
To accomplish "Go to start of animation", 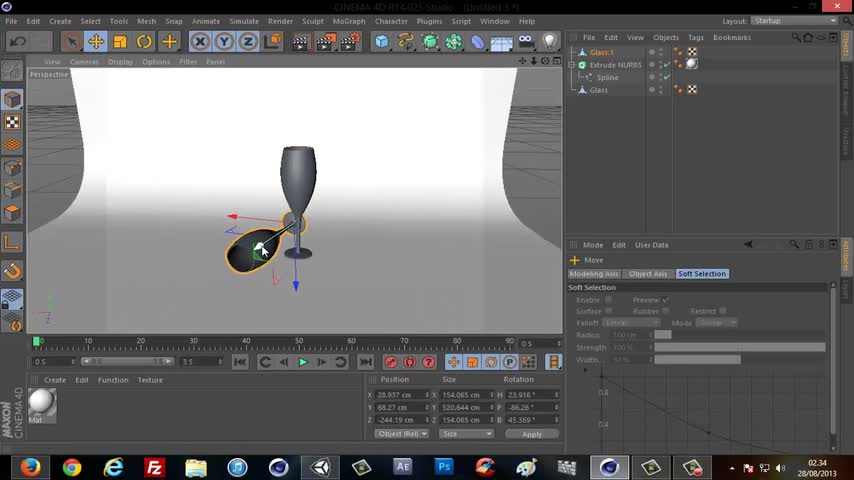I will point(240,362).
